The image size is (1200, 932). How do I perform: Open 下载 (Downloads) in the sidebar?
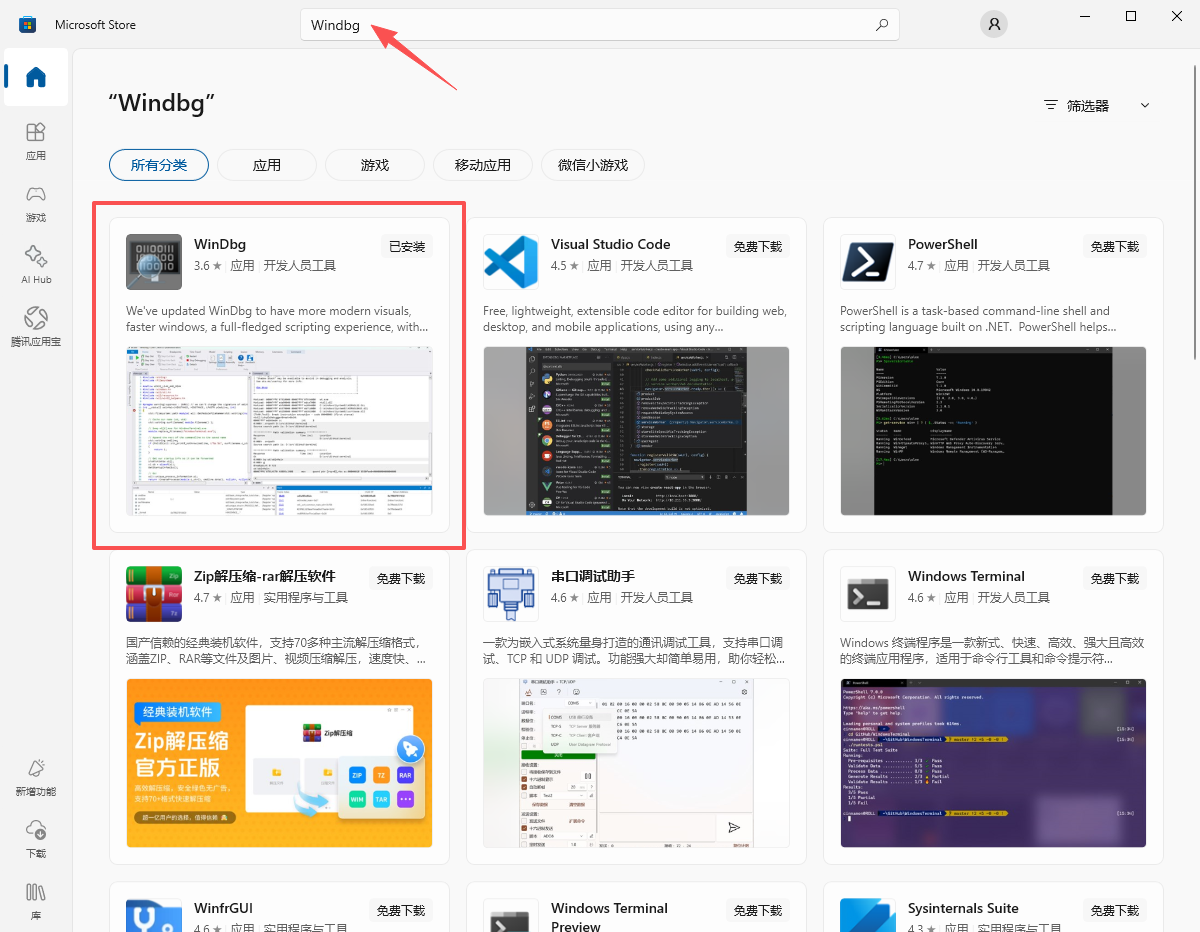click(x=36, y=839)
